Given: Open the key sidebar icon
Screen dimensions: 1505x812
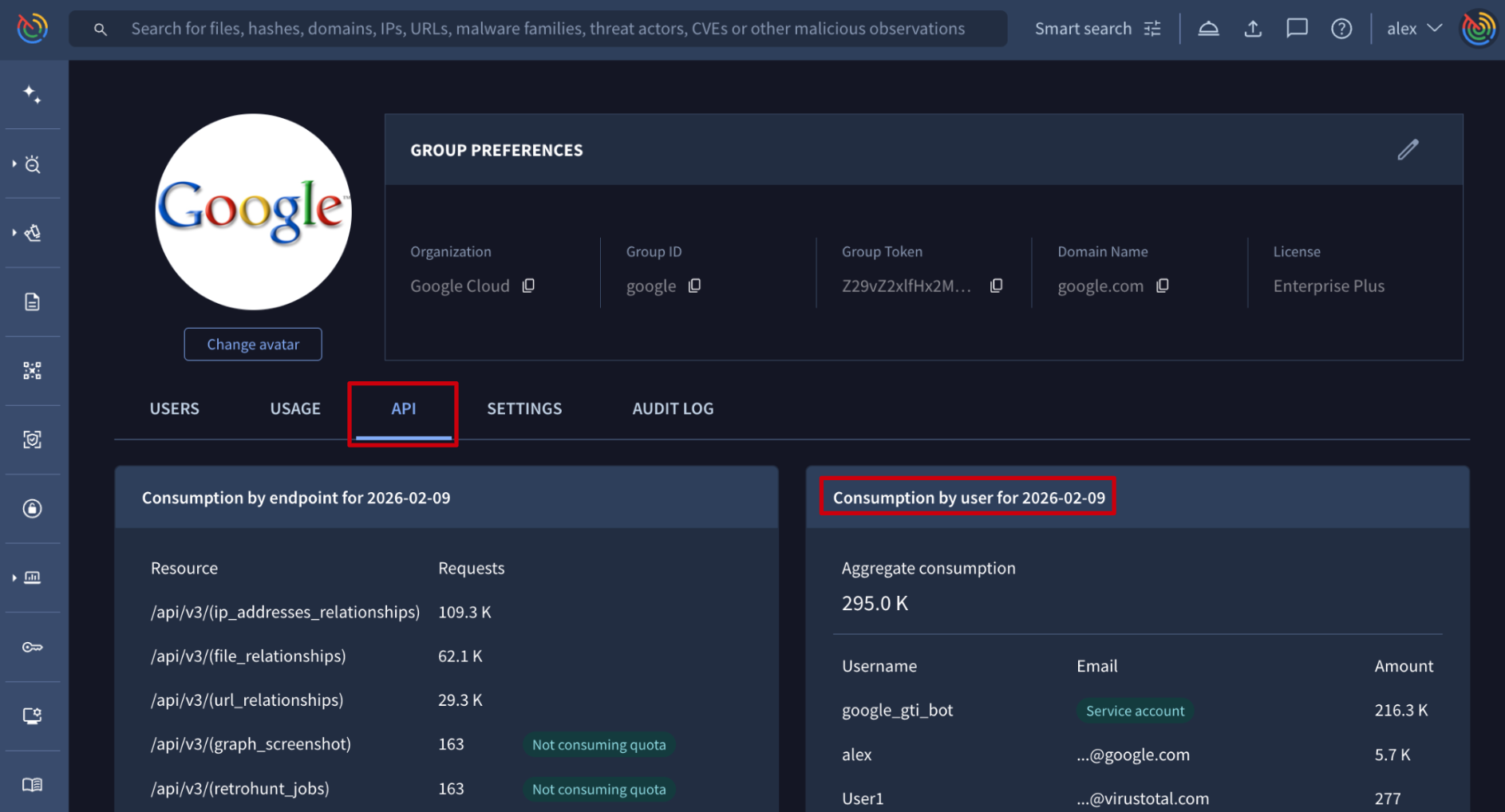Looking at the screenshot, I should point(32,647).
